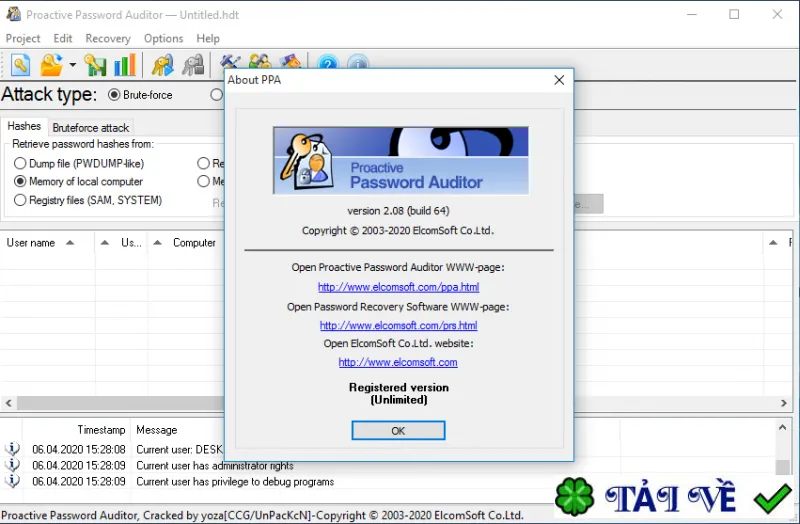This screenshot has width=800, height=524.
Task: Click the 'Registered version (Unlimited)' text
Action: 399,393
